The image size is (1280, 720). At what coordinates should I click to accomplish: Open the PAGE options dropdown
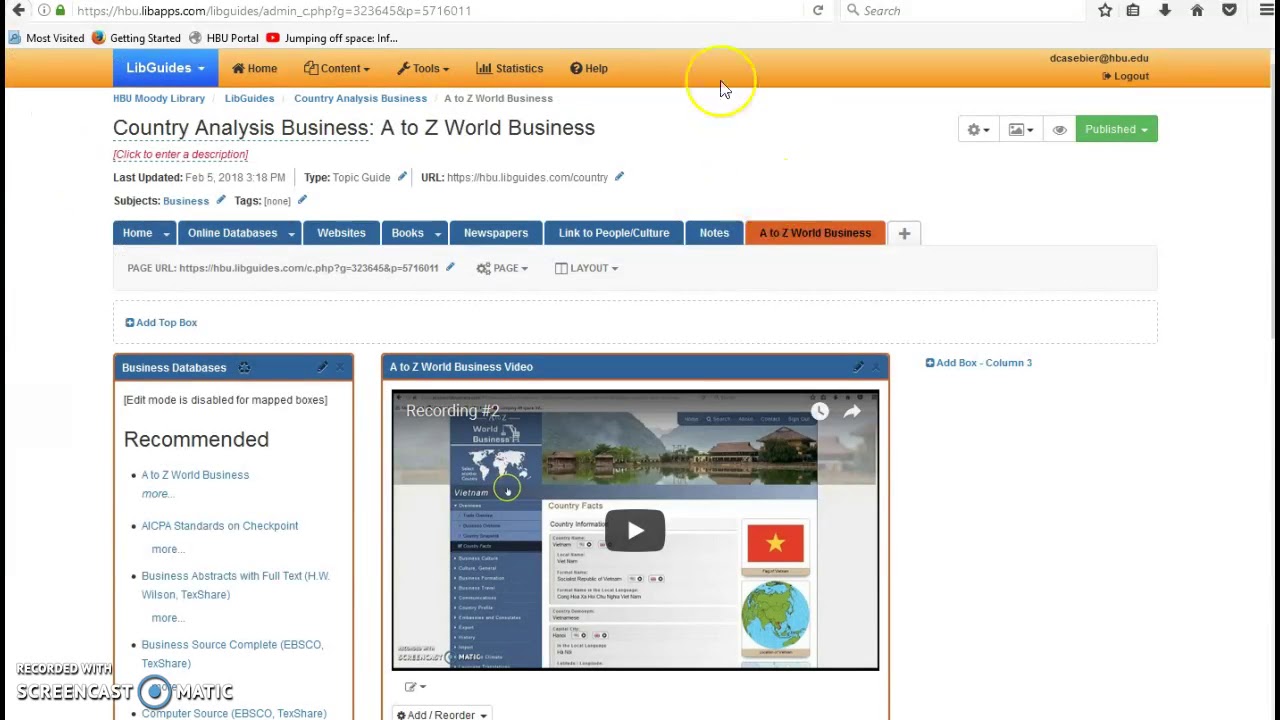(x=502, y=268)
